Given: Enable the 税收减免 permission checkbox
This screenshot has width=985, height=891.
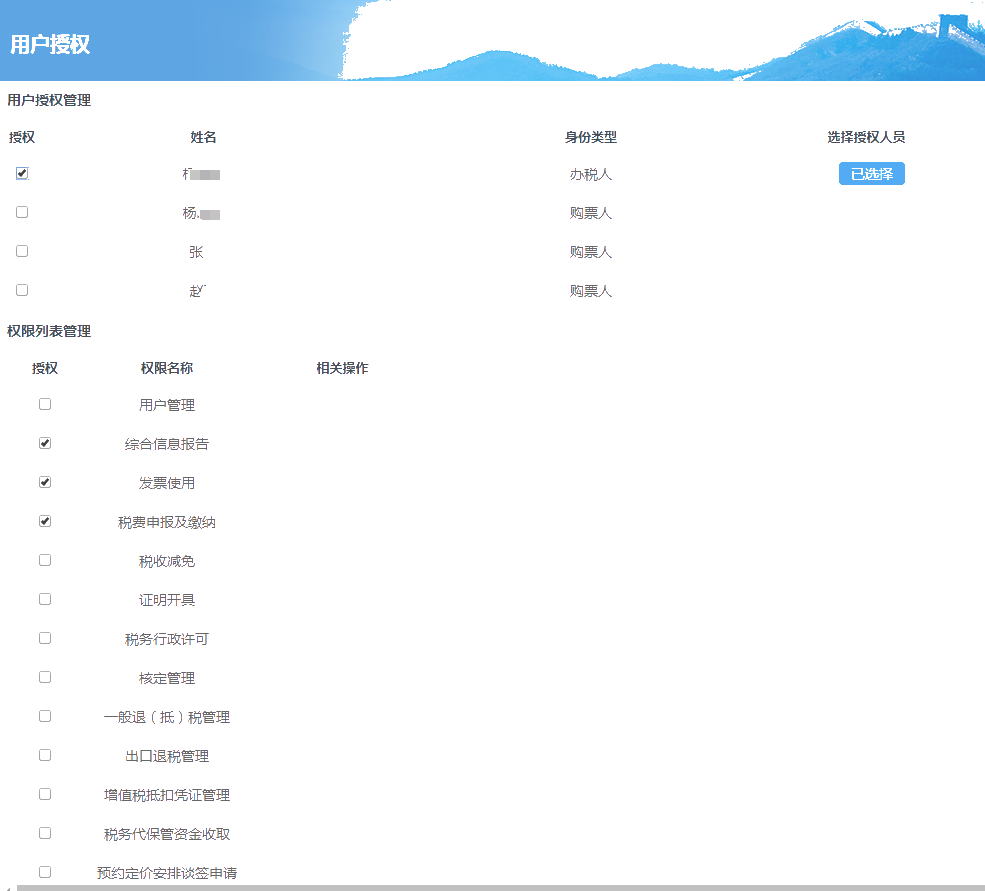Looking at the screenshot, I should click(x=45, y=560).
